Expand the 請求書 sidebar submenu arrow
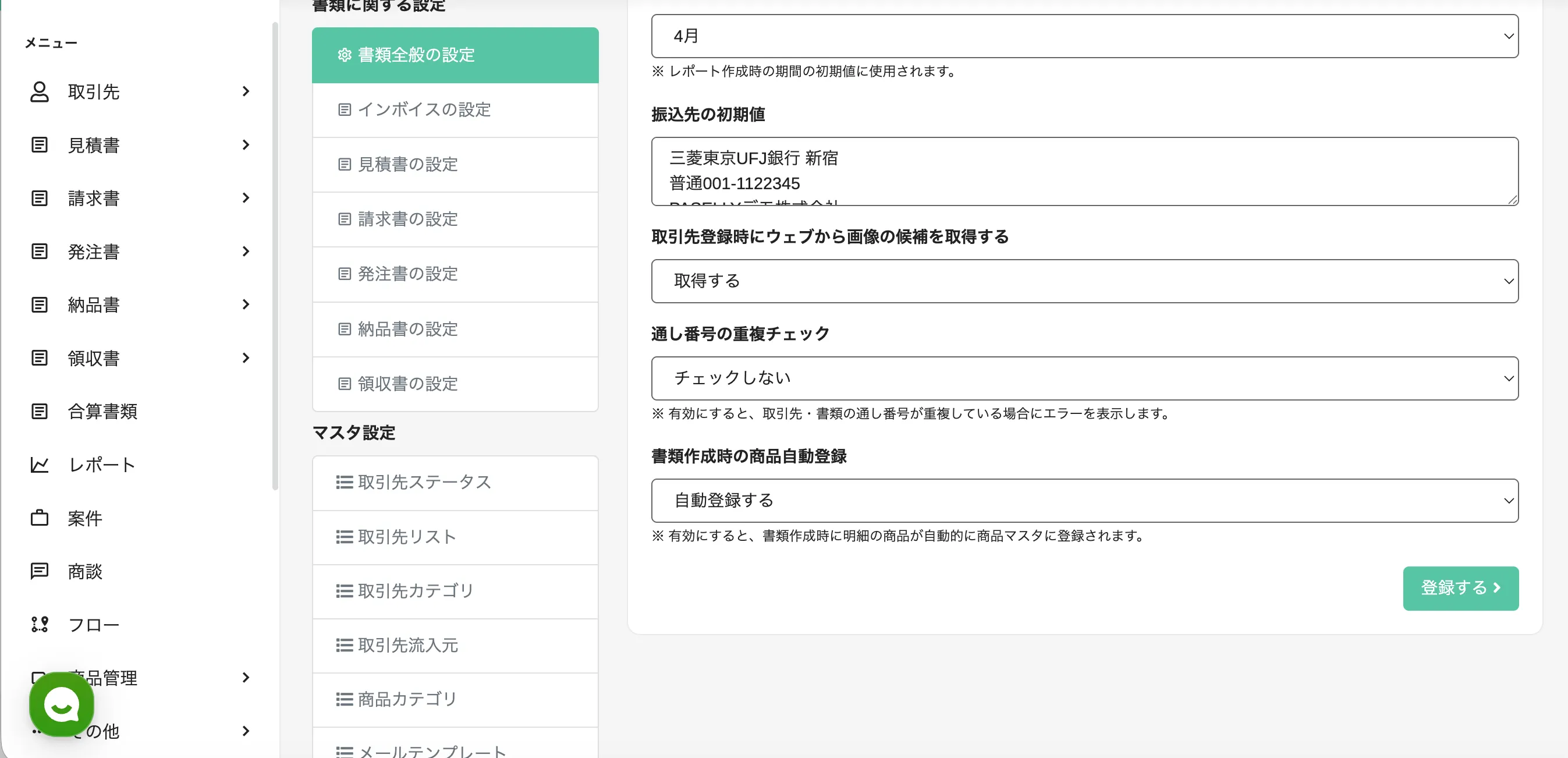Screen dimensions: 1568x758 coord(246,198)
